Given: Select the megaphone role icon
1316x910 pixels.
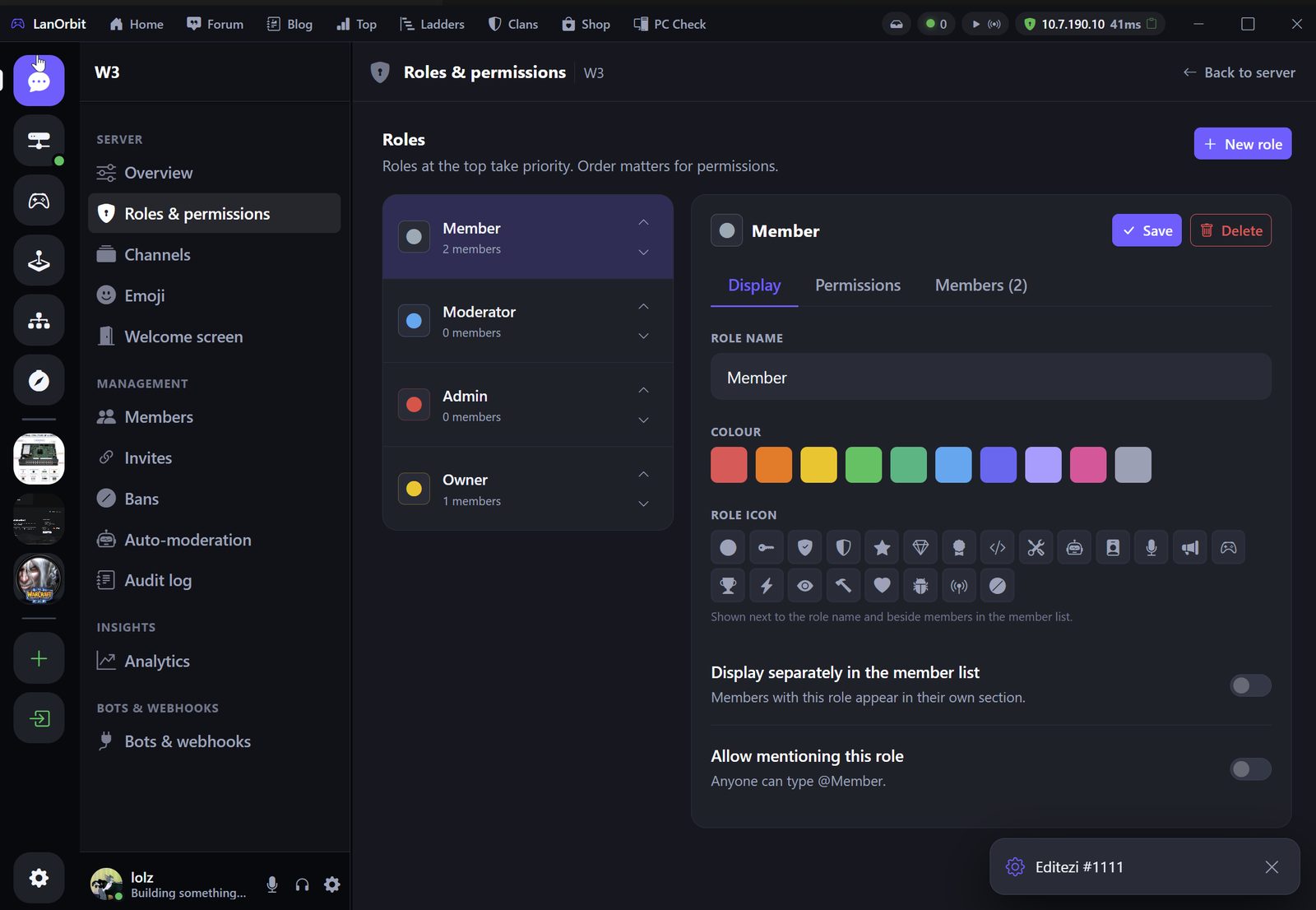Looking at the screenshot, I should coord(1190,547).
